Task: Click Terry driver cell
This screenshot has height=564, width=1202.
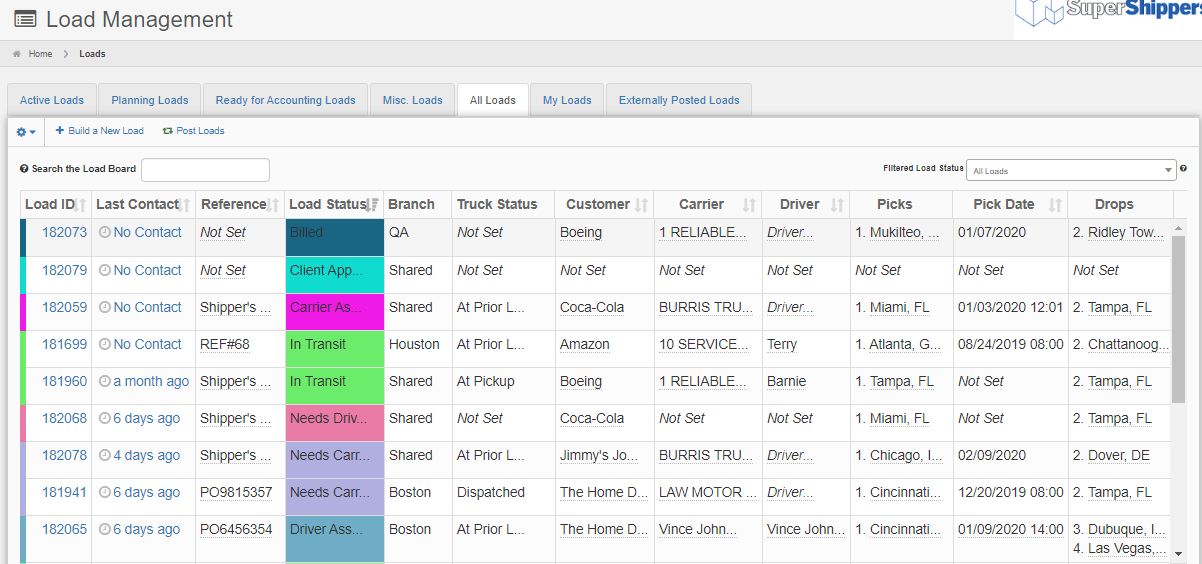Action: 782,344
